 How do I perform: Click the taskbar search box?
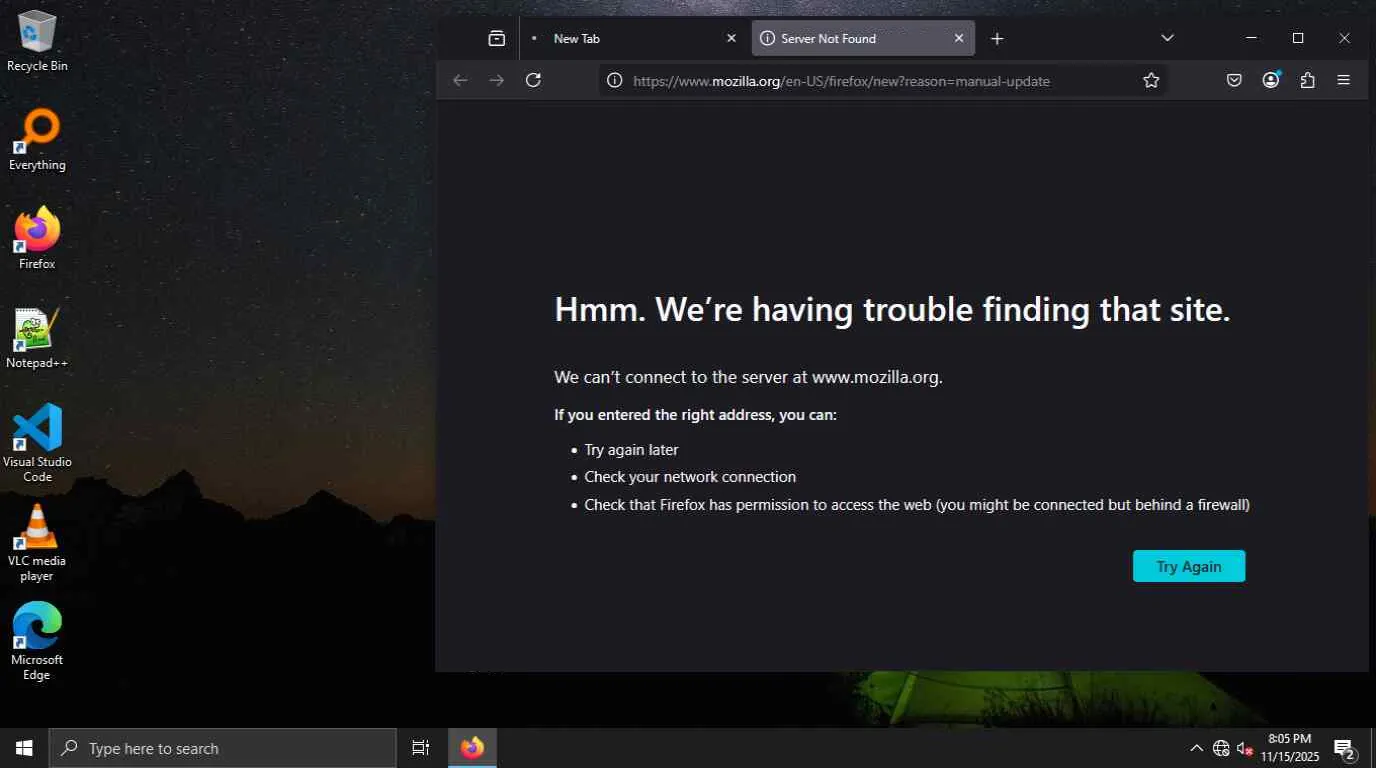coord(222,748)
